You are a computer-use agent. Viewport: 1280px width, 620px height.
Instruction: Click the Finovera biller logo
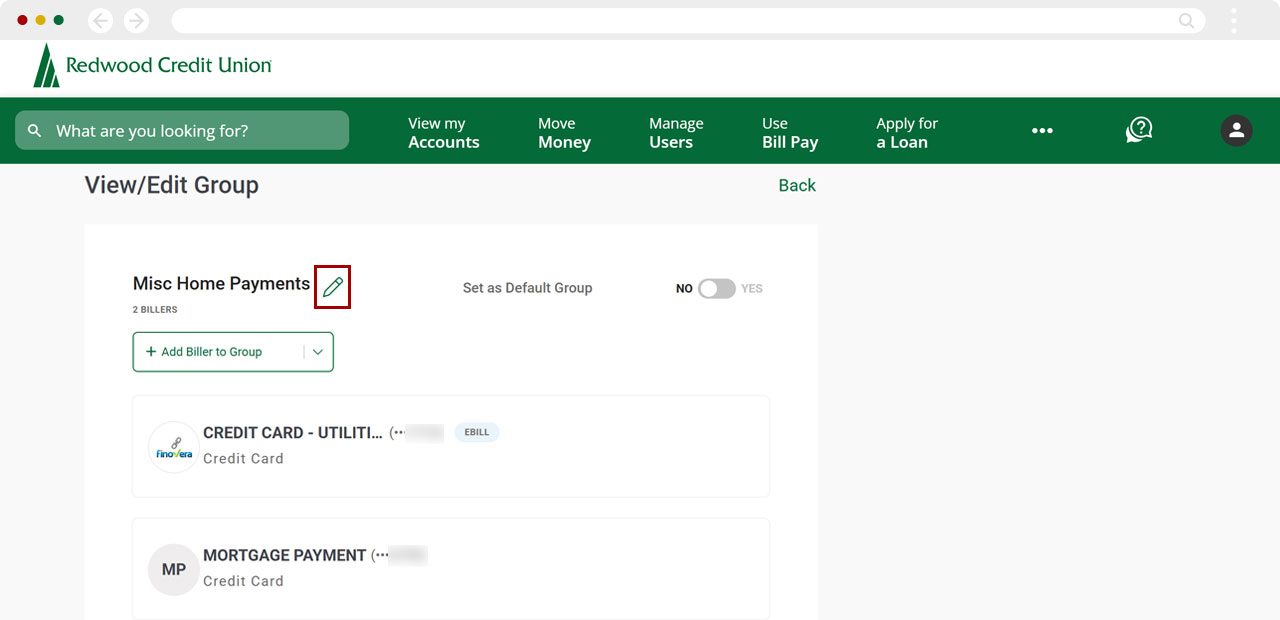point(173,447)
